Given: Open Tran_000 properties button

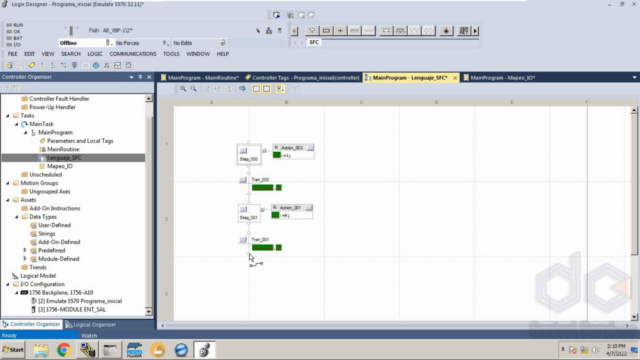Looking at the screenshot, I should [243, 180].
